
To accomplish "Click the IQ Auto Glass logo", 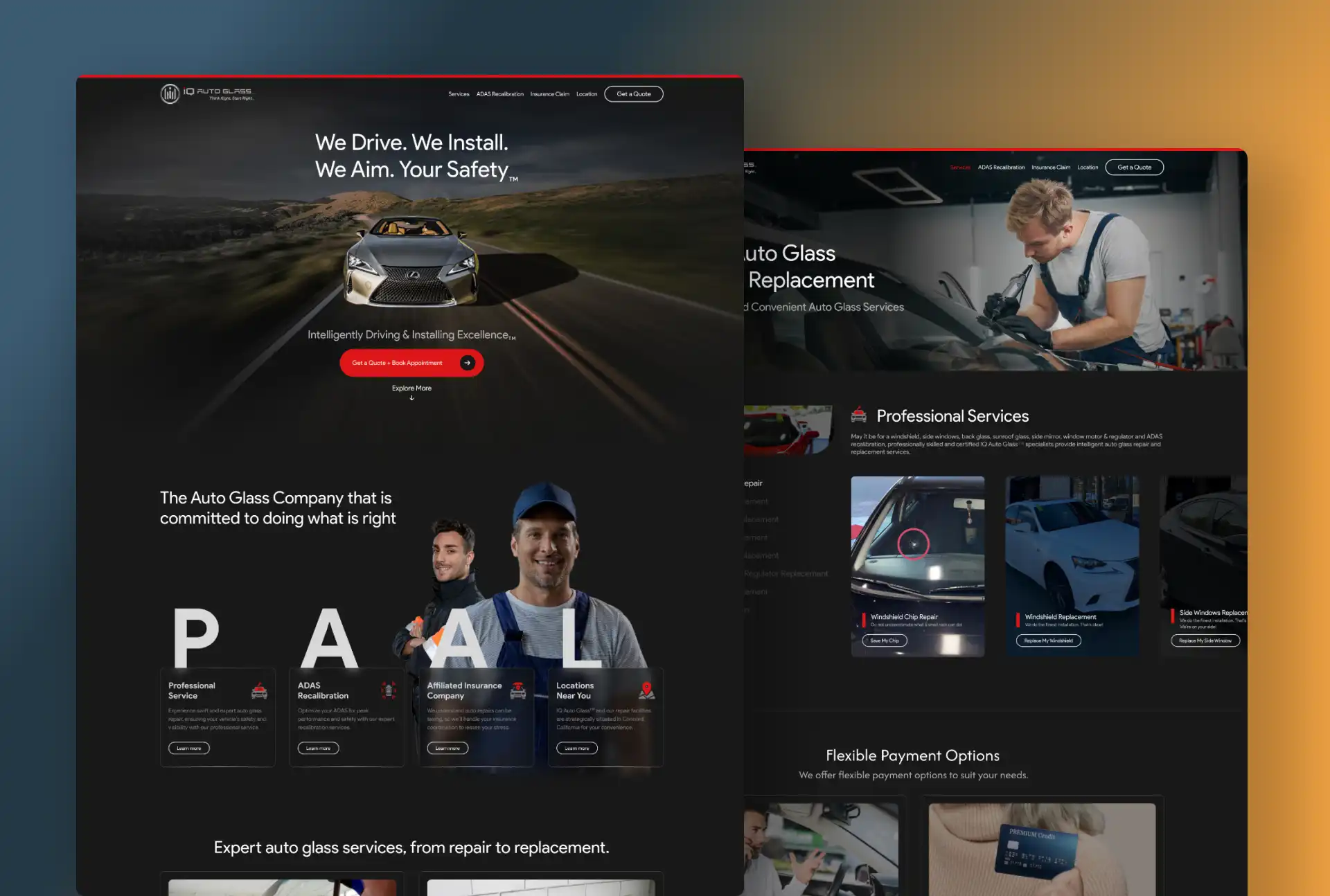I will click(x=207, y=93).
